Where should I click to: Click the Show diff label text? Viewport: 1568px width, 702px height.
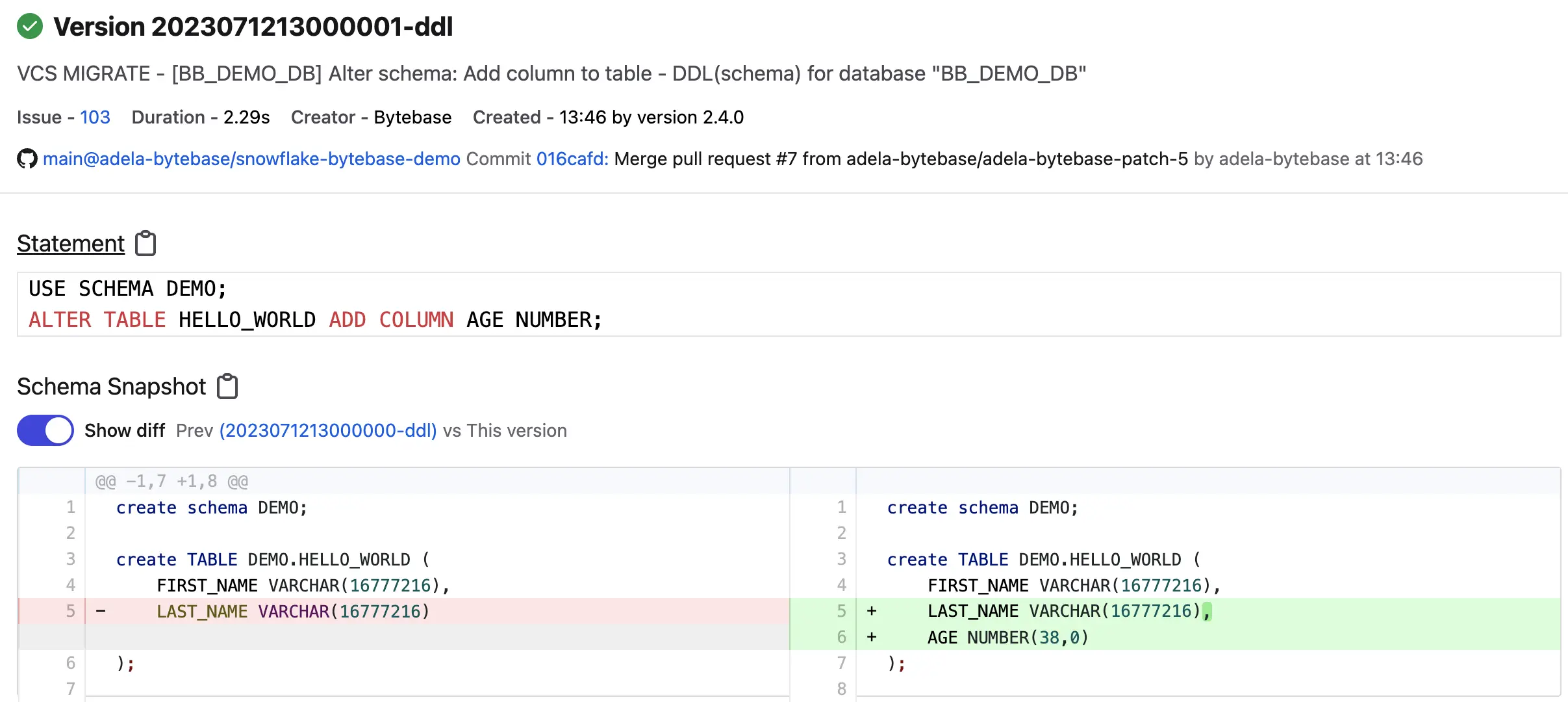[x=125, y=430]
